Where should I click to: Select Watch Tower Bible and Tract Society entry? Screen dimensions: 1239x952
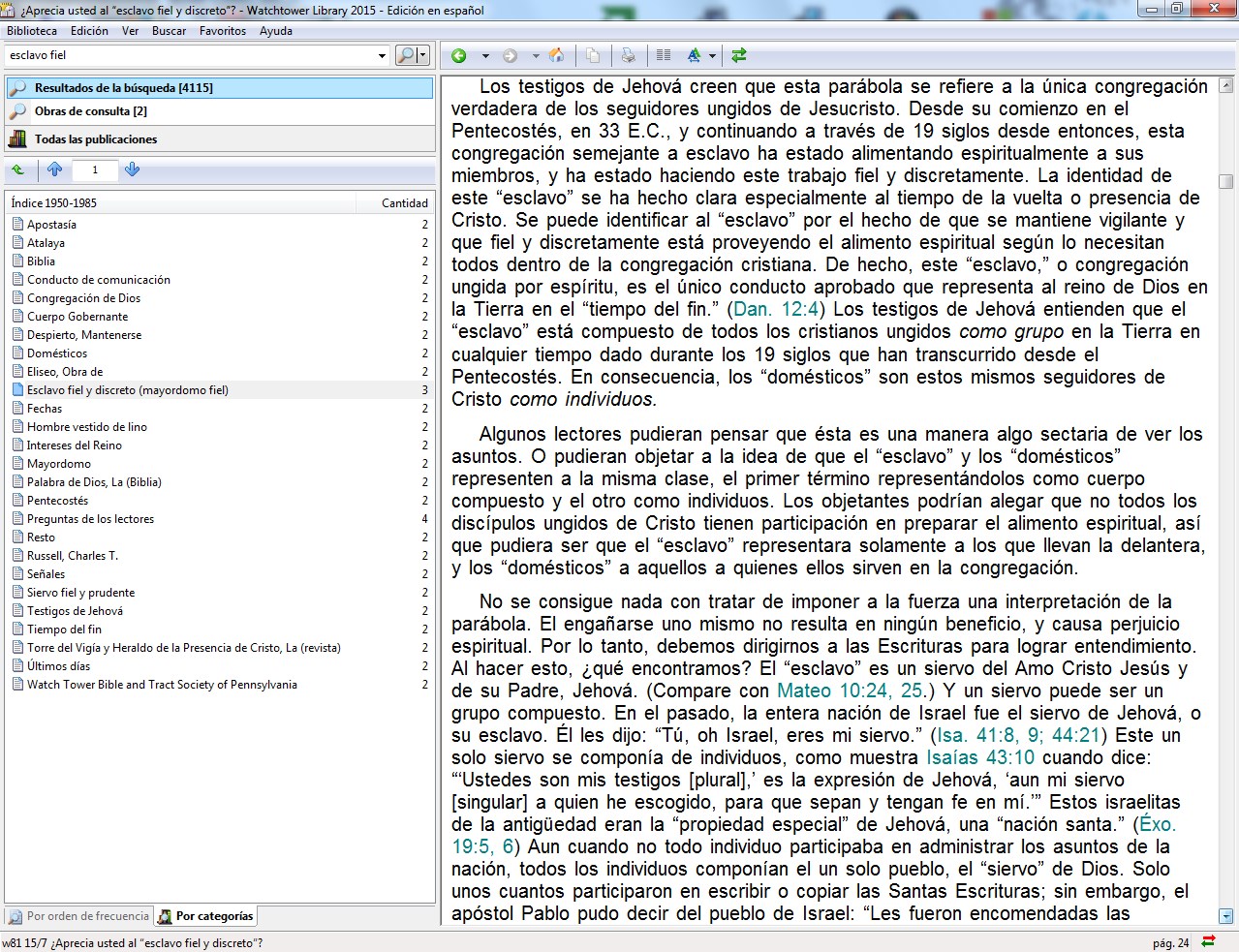click(220, 685)
